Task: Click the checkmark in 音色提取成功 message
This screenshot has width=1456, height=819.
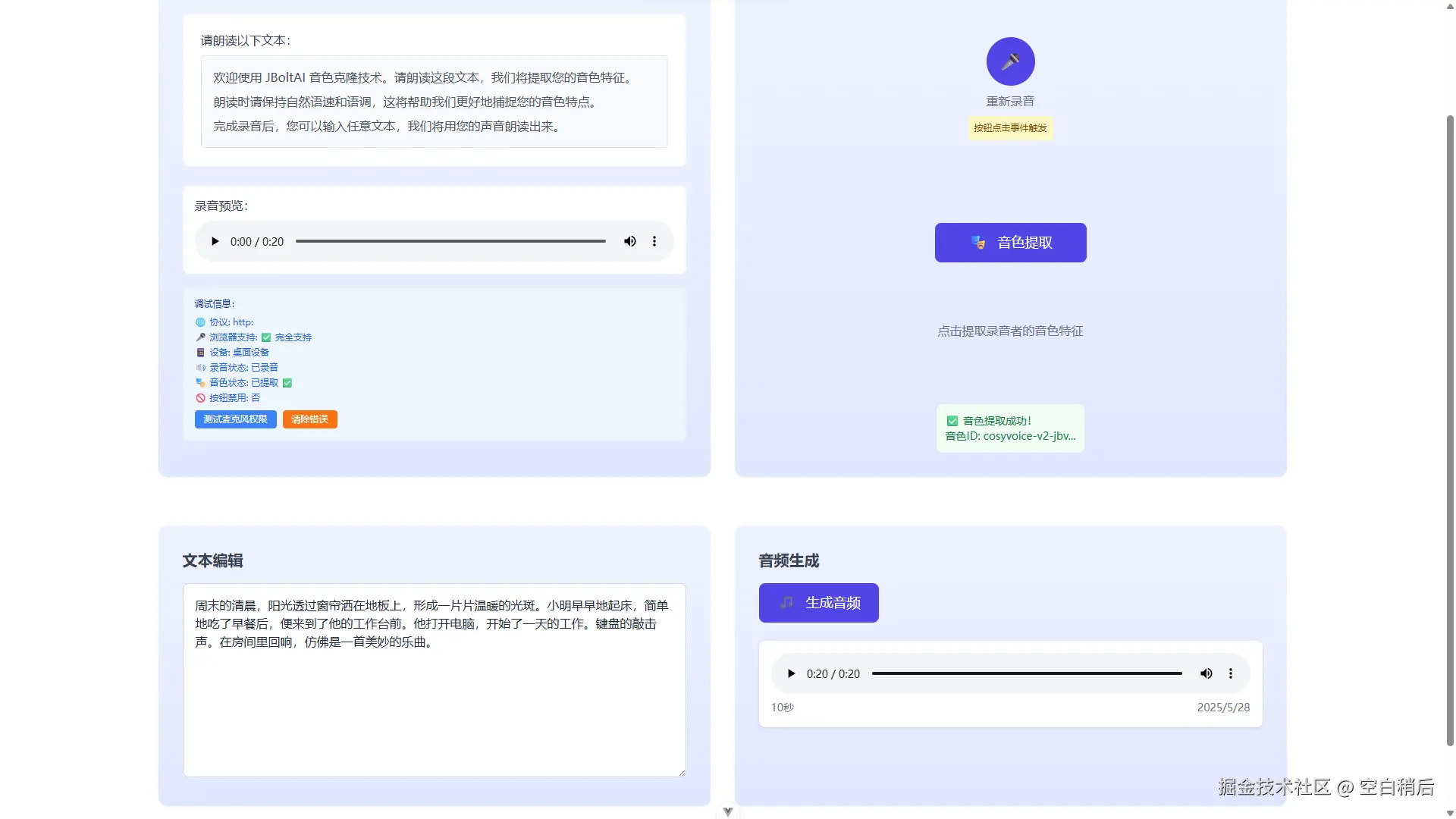Action: [952, 420]
